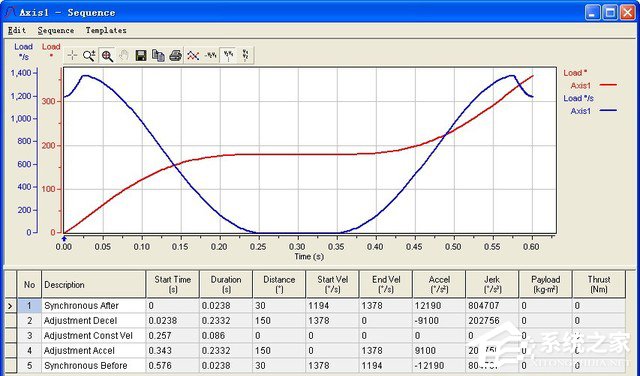Click row selector arrow beside row 1
This screenshot has height=376, width=640.
[x=10, y=306]
